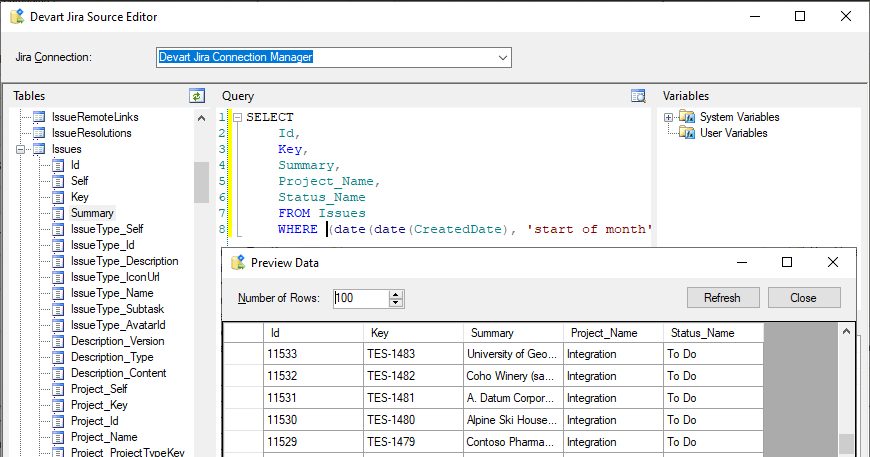Select cell with Id 11533
870x457 pixels.
(x=313, y=354)
